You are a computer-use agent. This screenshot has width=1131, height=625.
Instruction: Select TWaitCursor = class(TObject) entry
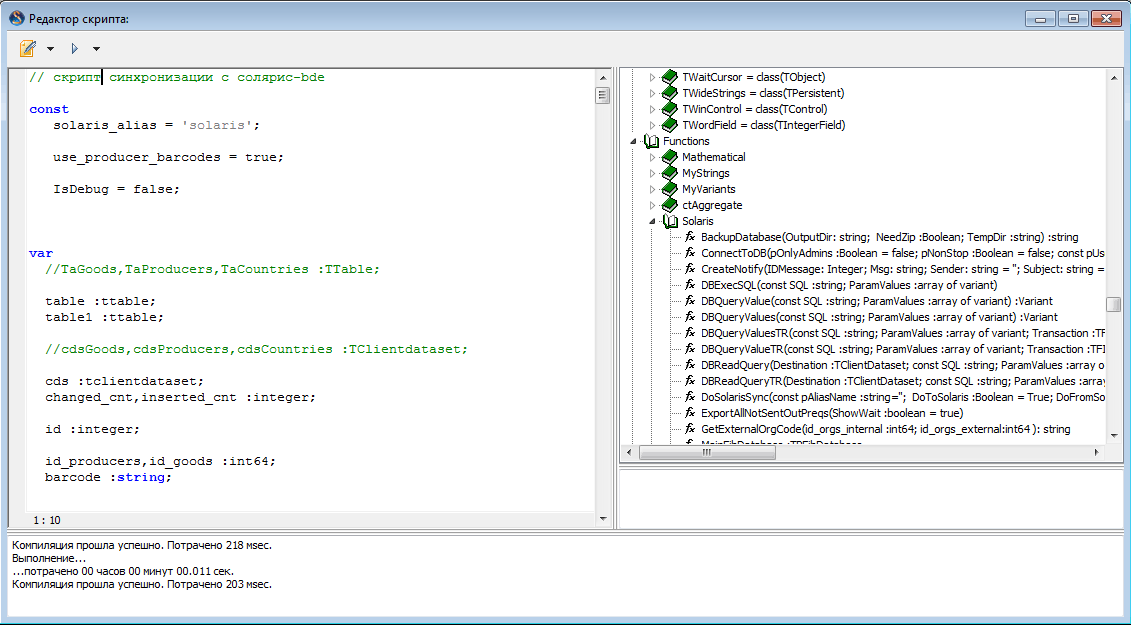coord(754,77)
